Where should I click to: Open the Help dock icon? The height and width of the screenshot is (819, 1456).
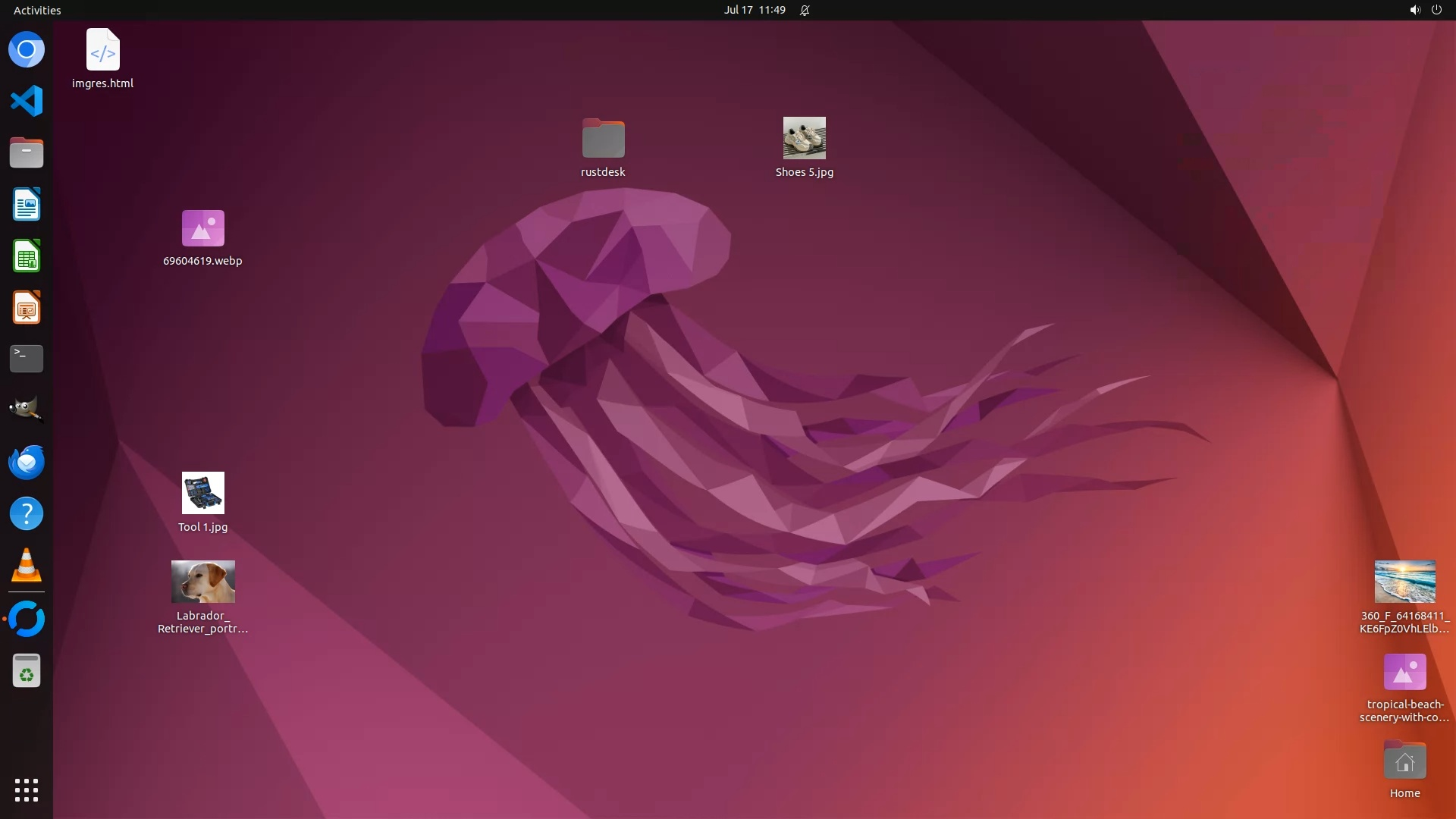pyautogui.click(x=27, y=513)
